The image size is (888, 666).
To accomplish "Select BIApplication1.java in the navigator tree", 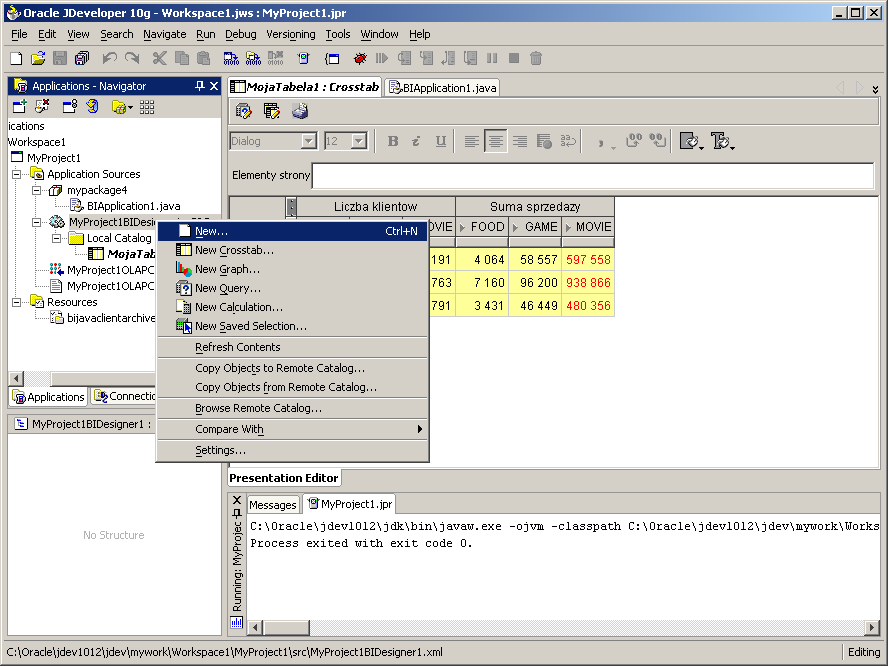I will point(134,206).
